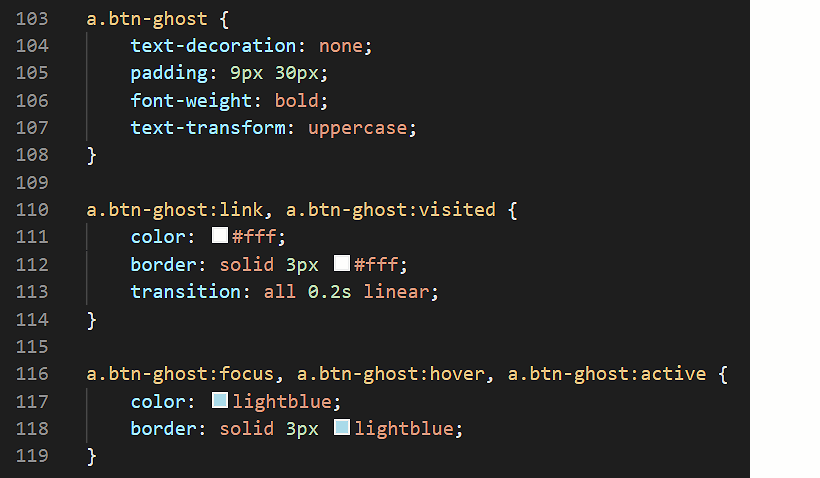Click the lightblue swatch on line 117

220,401
